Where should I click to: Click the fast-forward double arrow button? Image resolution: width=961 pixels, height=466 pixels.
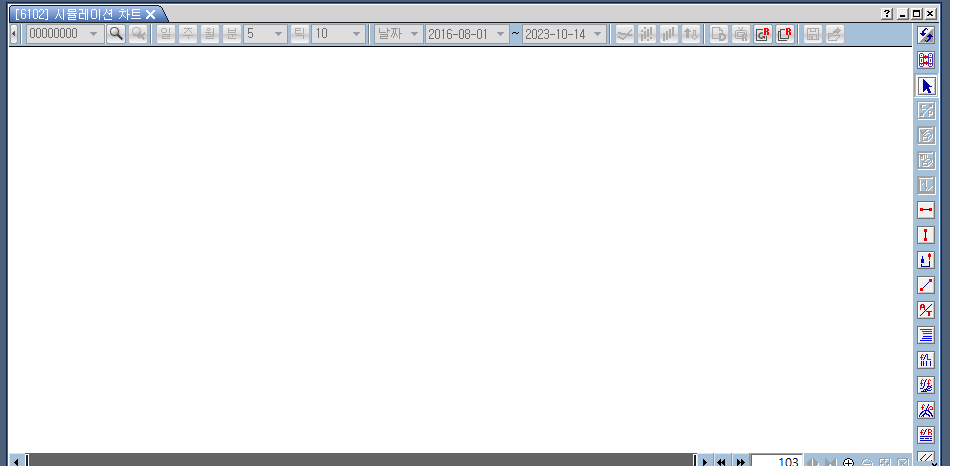(x=740, y=462)
